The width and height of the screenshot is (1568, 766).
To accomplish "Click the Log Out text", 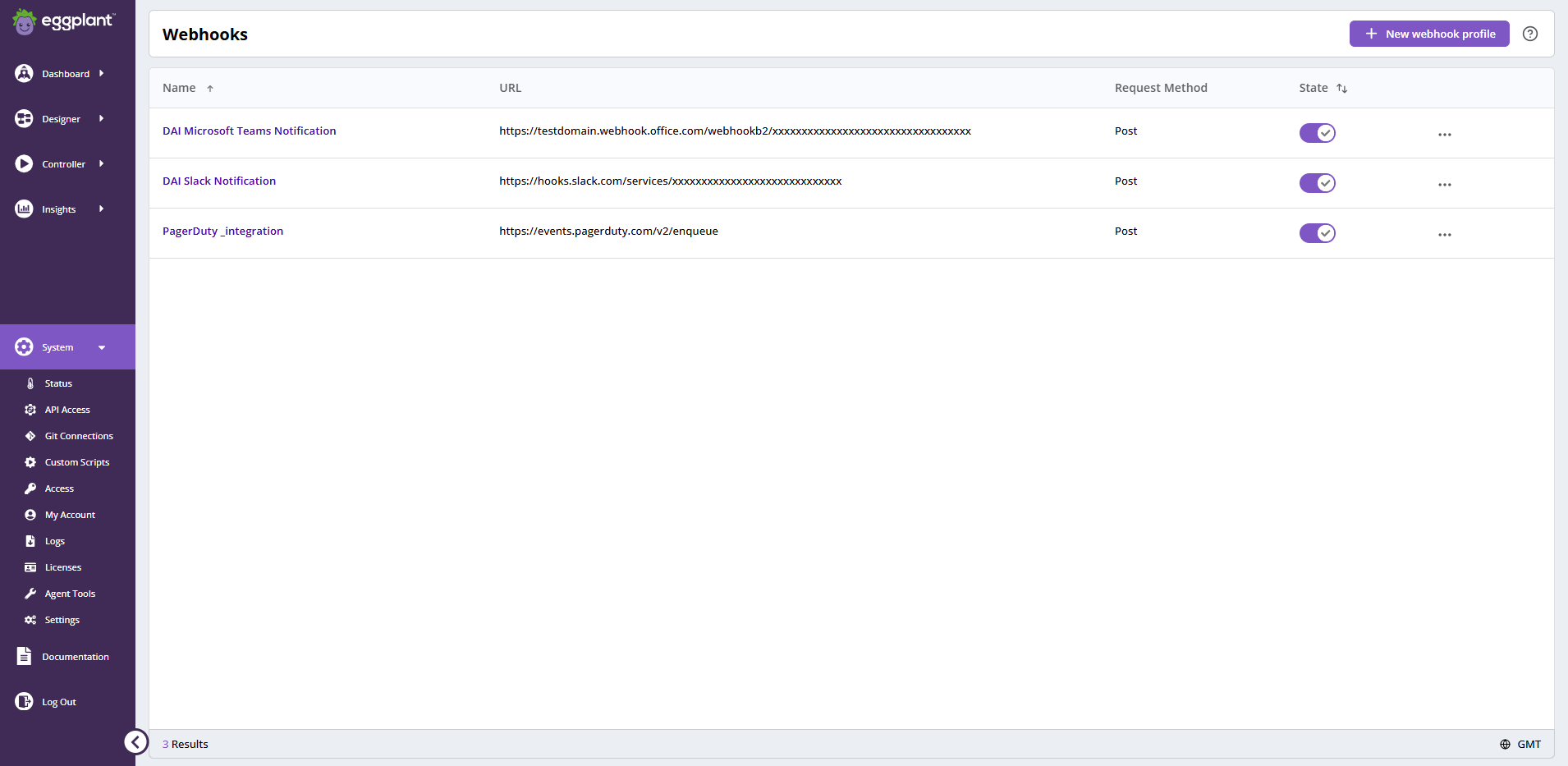I will [x=59, y=702].
